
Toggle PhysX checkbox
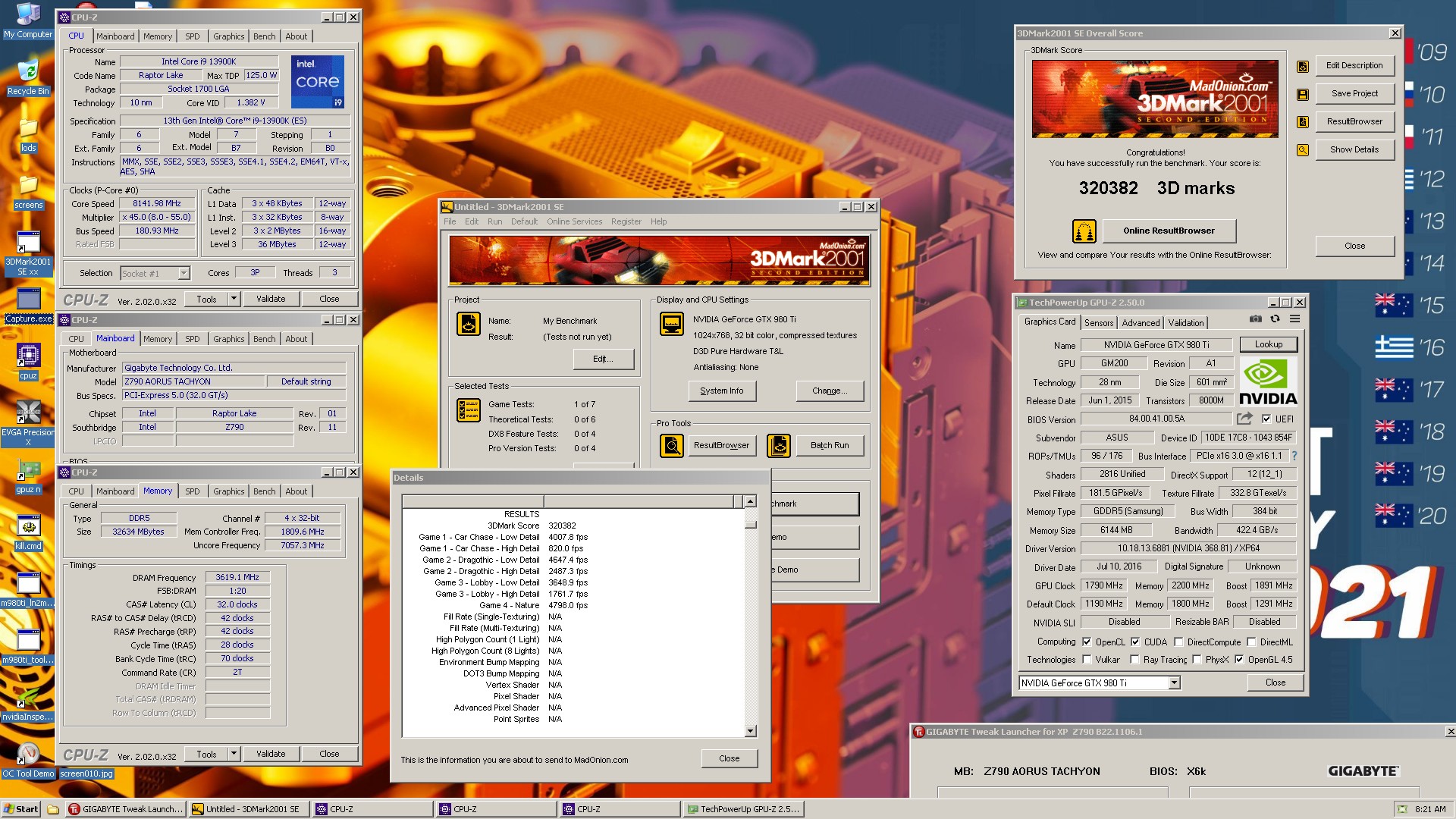coord(1197,660)
